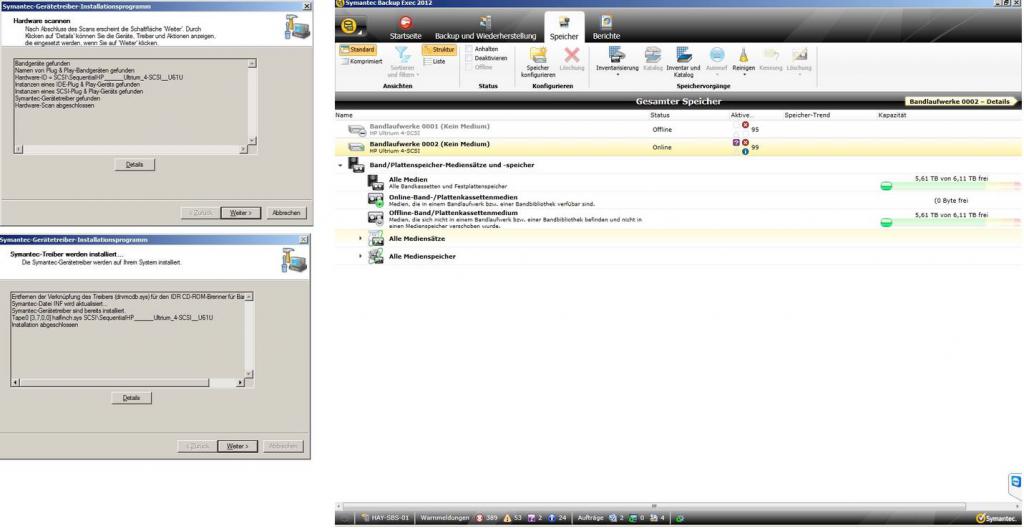Click the Kennung label icon
The image size is (1024, 529).
(771, 55)
